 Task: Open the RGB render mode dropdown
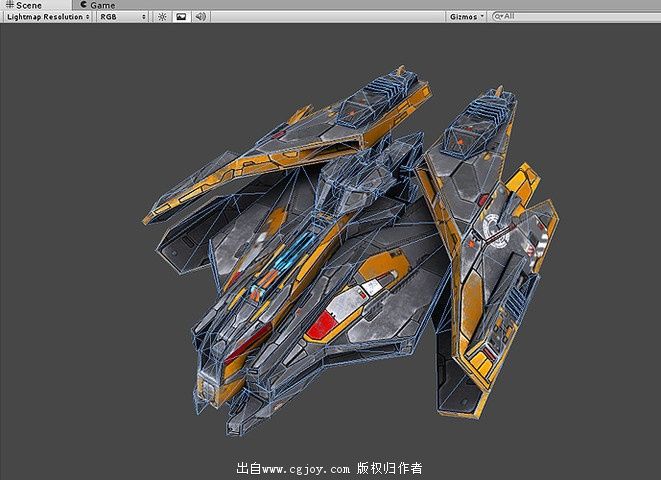pos(123,17)
